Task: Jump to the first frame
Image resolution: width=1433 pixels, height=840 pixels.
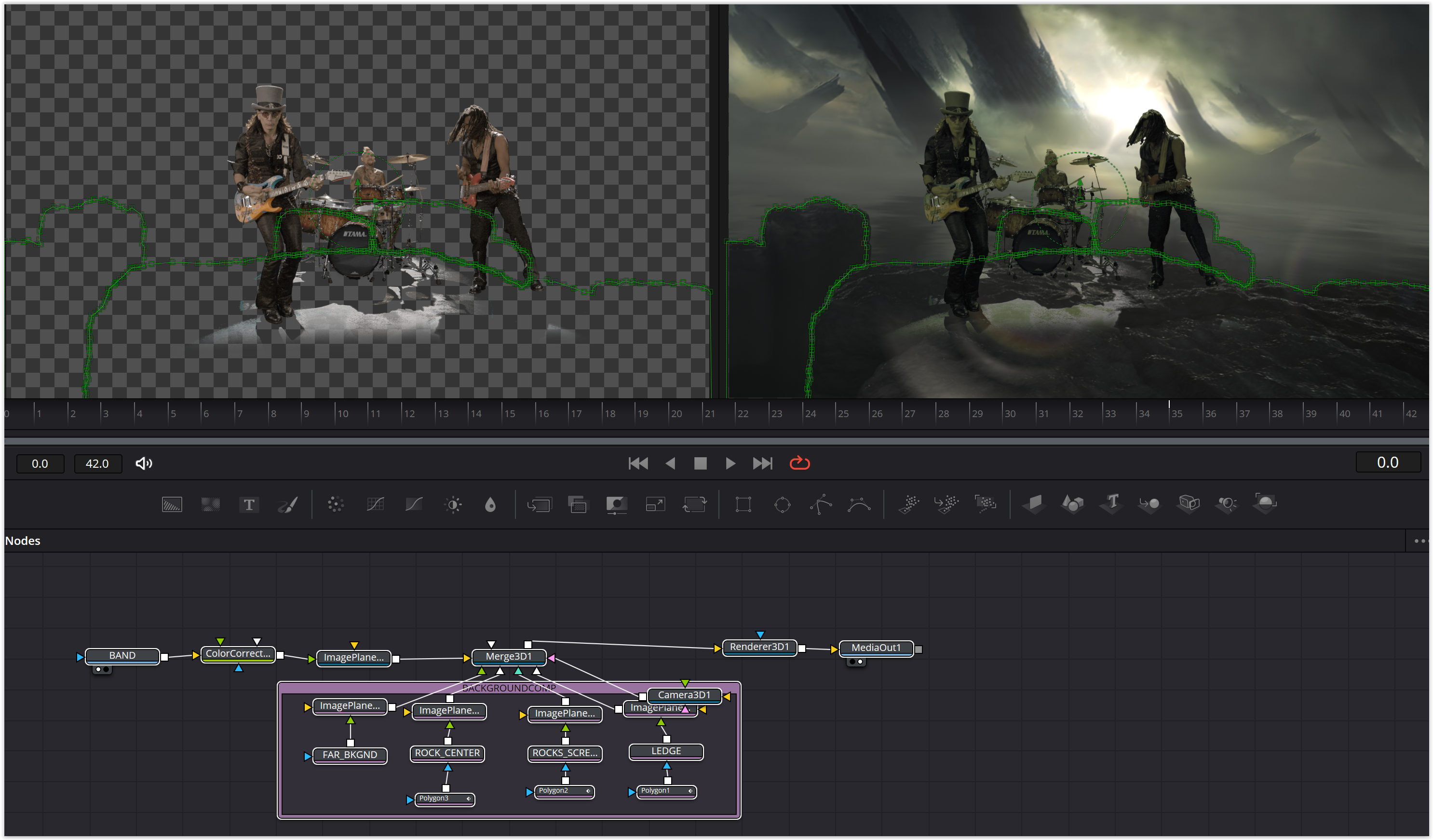Action: coord(638,463)
